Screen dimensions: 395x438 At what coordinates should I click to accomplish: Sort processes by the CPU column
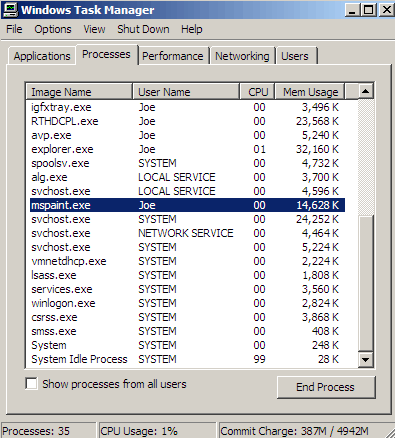pos(257,92)
